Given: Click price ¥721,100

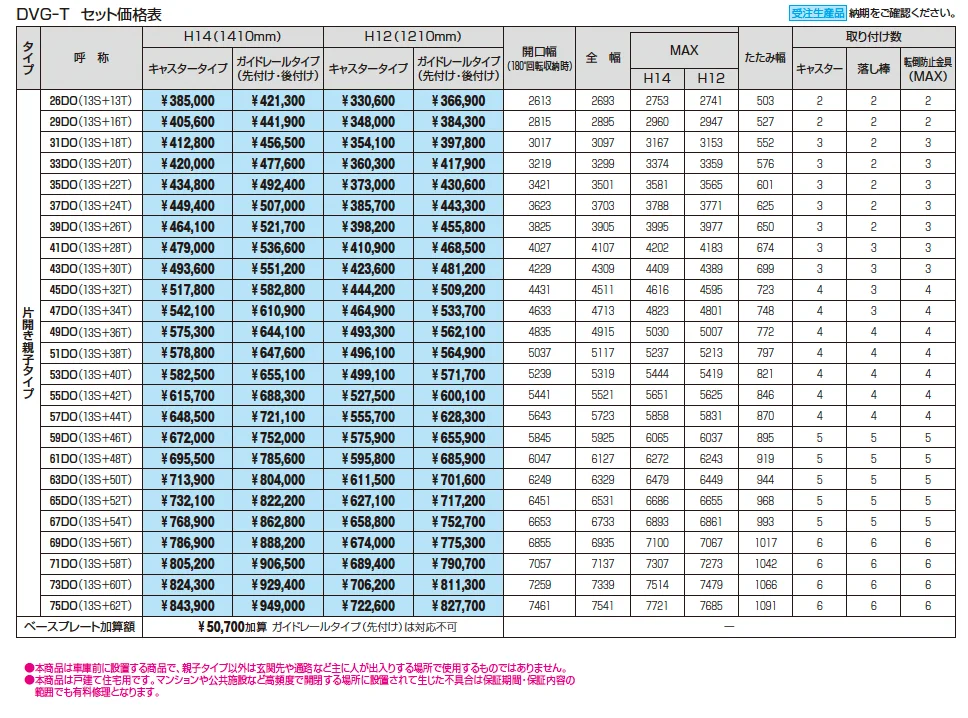Looking at the screenshot, I should [x=278, y=417].
